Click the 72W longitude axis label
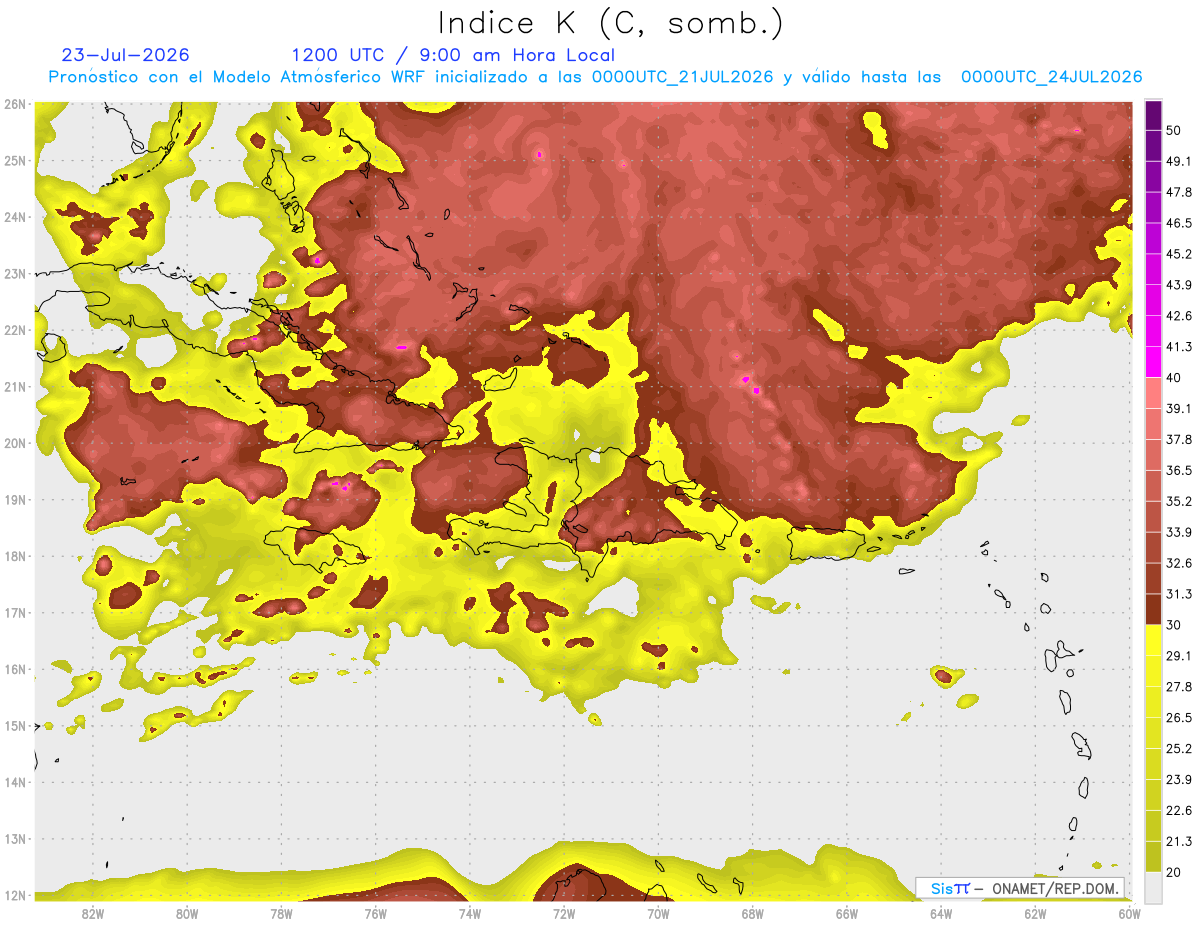1200x927 pixels. (564, 913)
